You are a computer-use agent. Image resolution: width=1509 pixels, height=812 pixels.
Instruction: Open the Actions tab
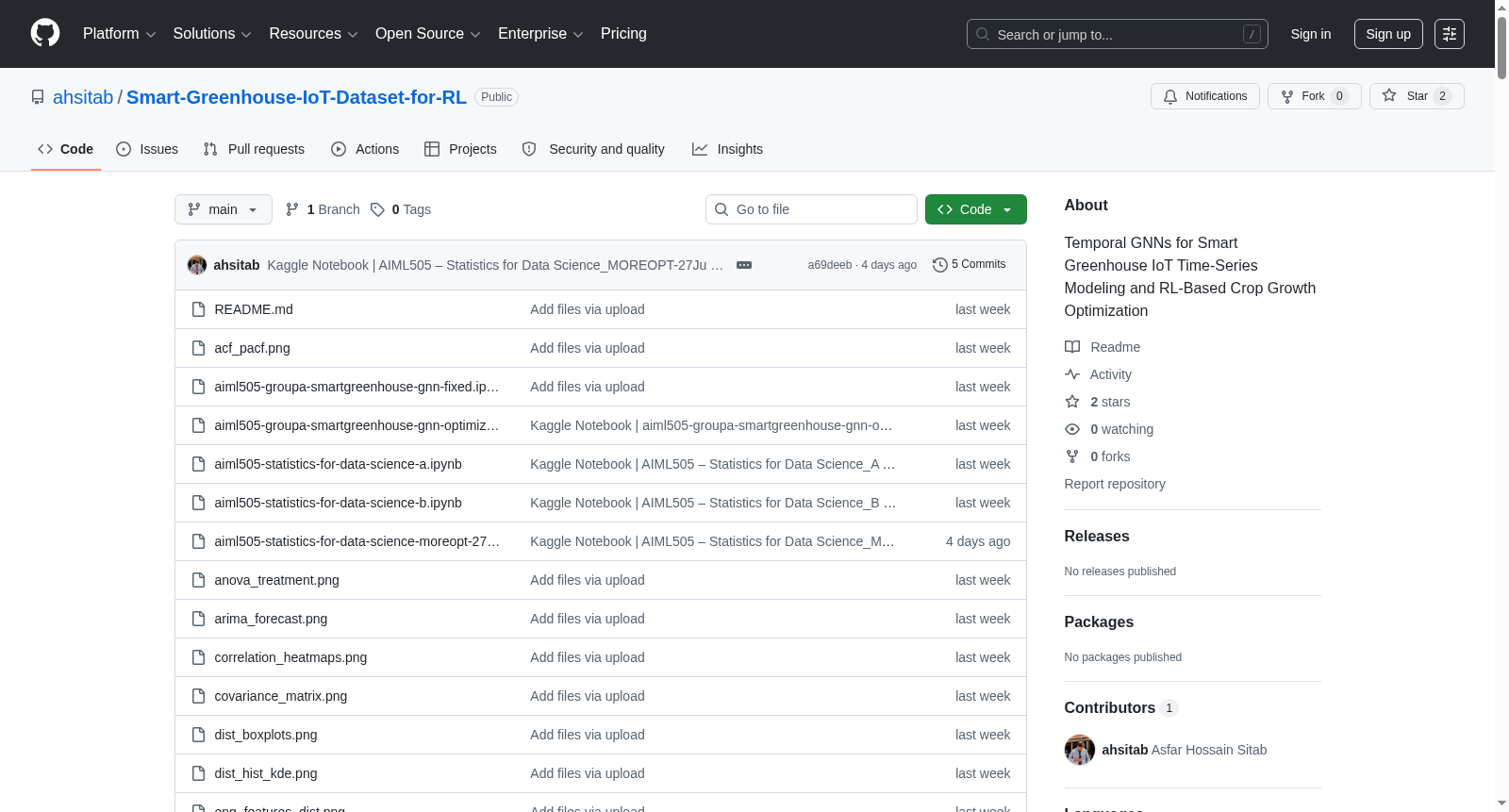[365, 149]
